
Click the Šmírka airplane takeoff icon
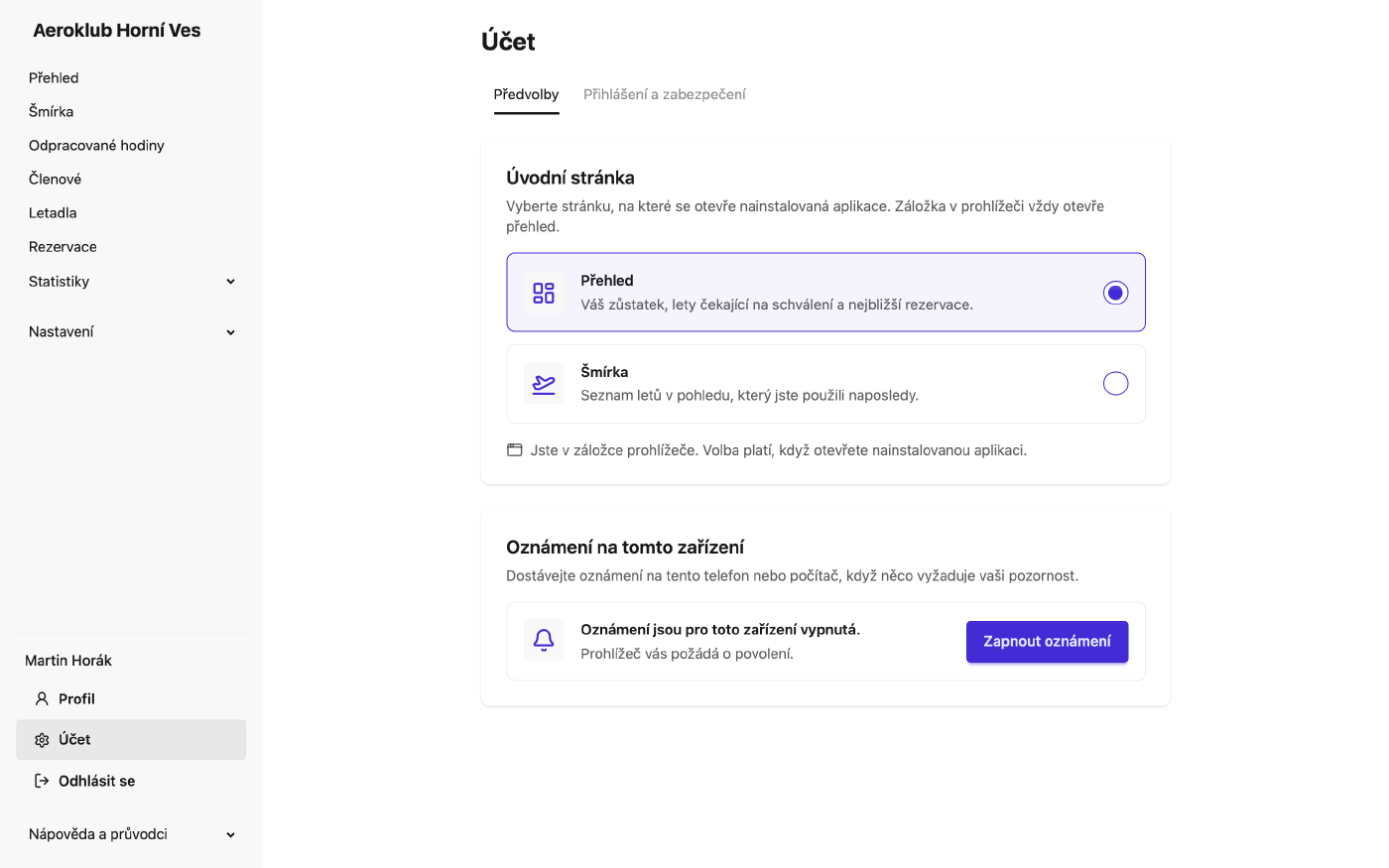coord(544,384)
